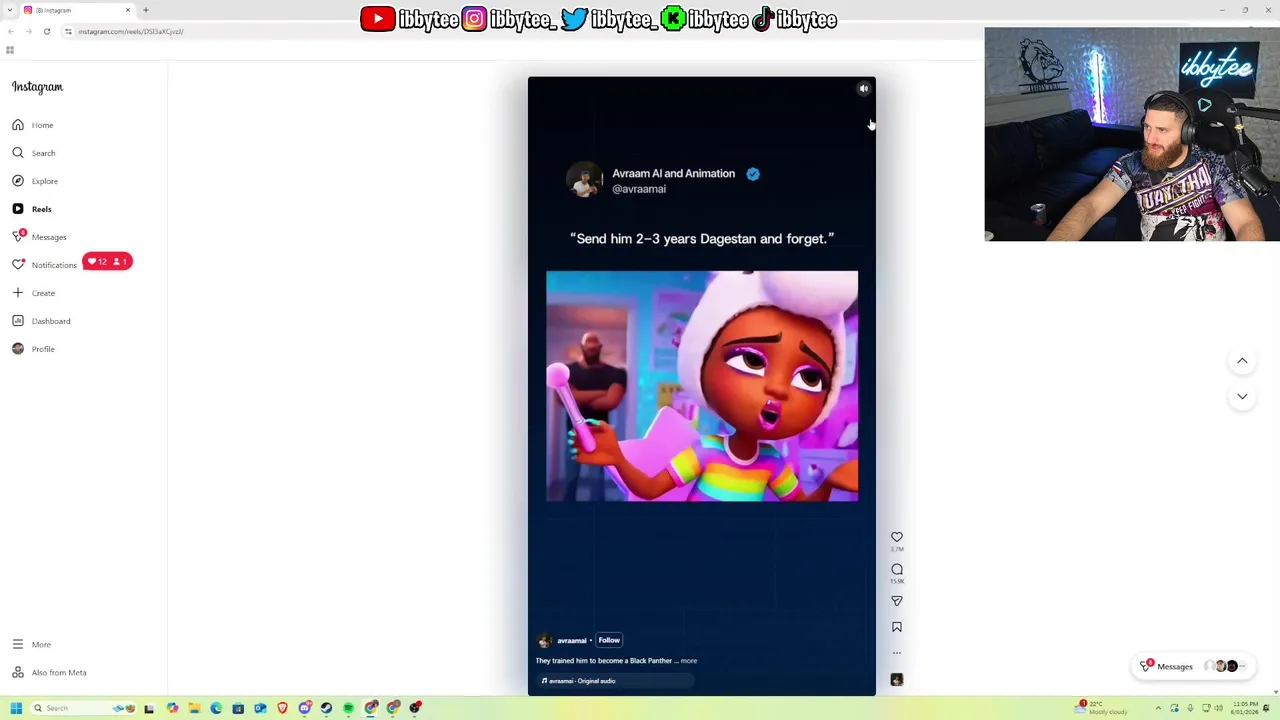Go to Home in the Instagram sidebar
Screen dimensions: 1280x720
(33, 125)
